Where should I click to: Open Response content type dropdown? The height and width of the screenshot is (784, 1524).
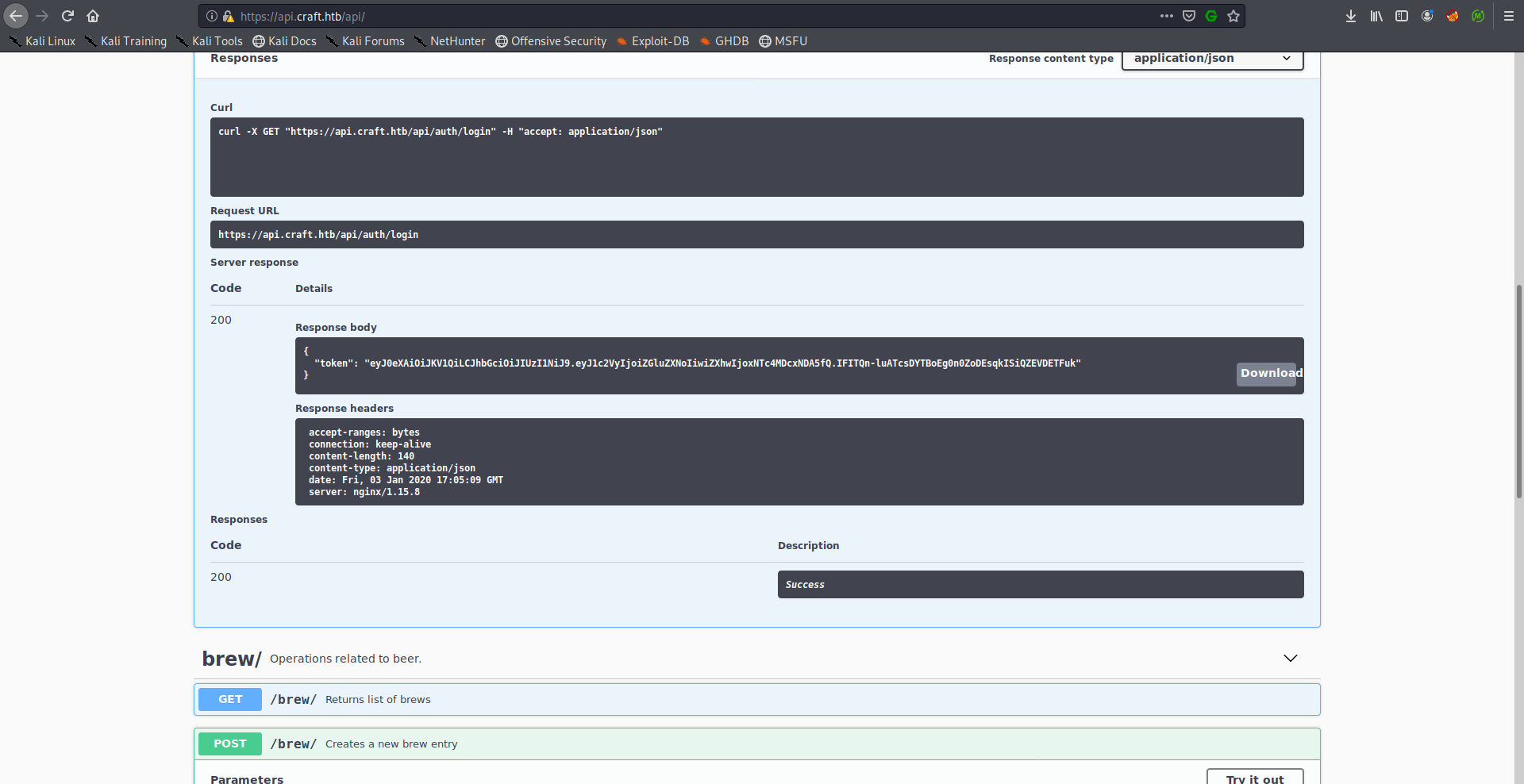click(x=1212, y=59)
